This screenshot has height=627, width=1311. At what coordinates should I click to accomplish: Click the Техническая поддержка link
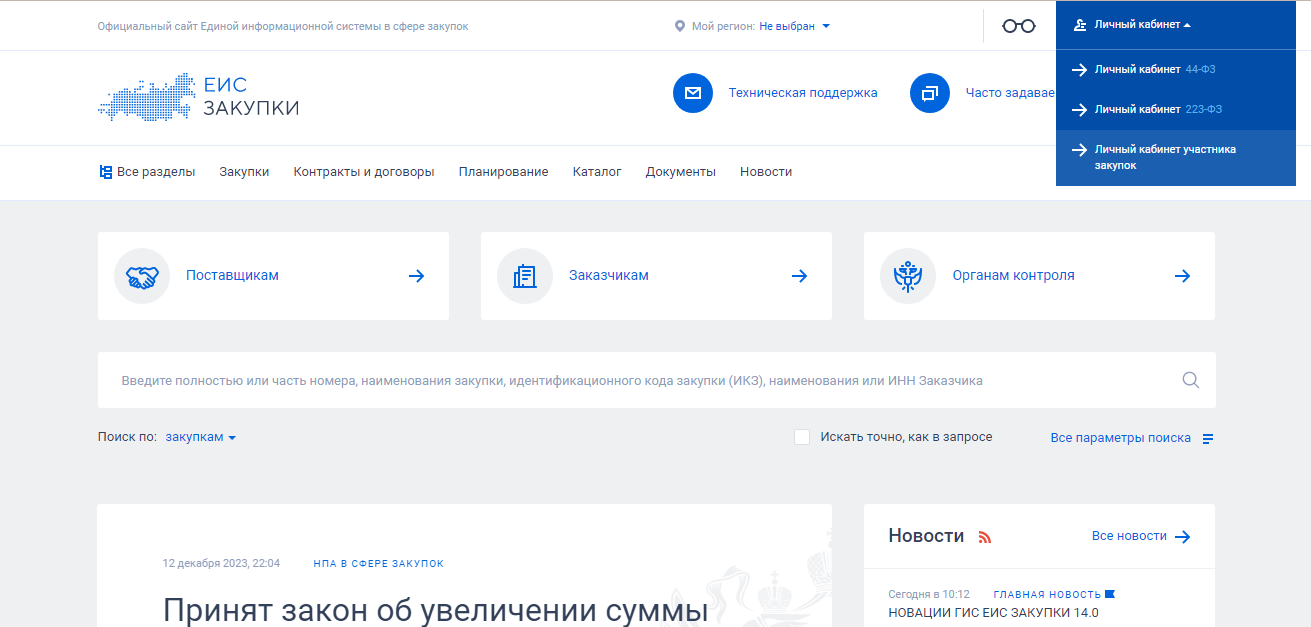tap(803, 93)
